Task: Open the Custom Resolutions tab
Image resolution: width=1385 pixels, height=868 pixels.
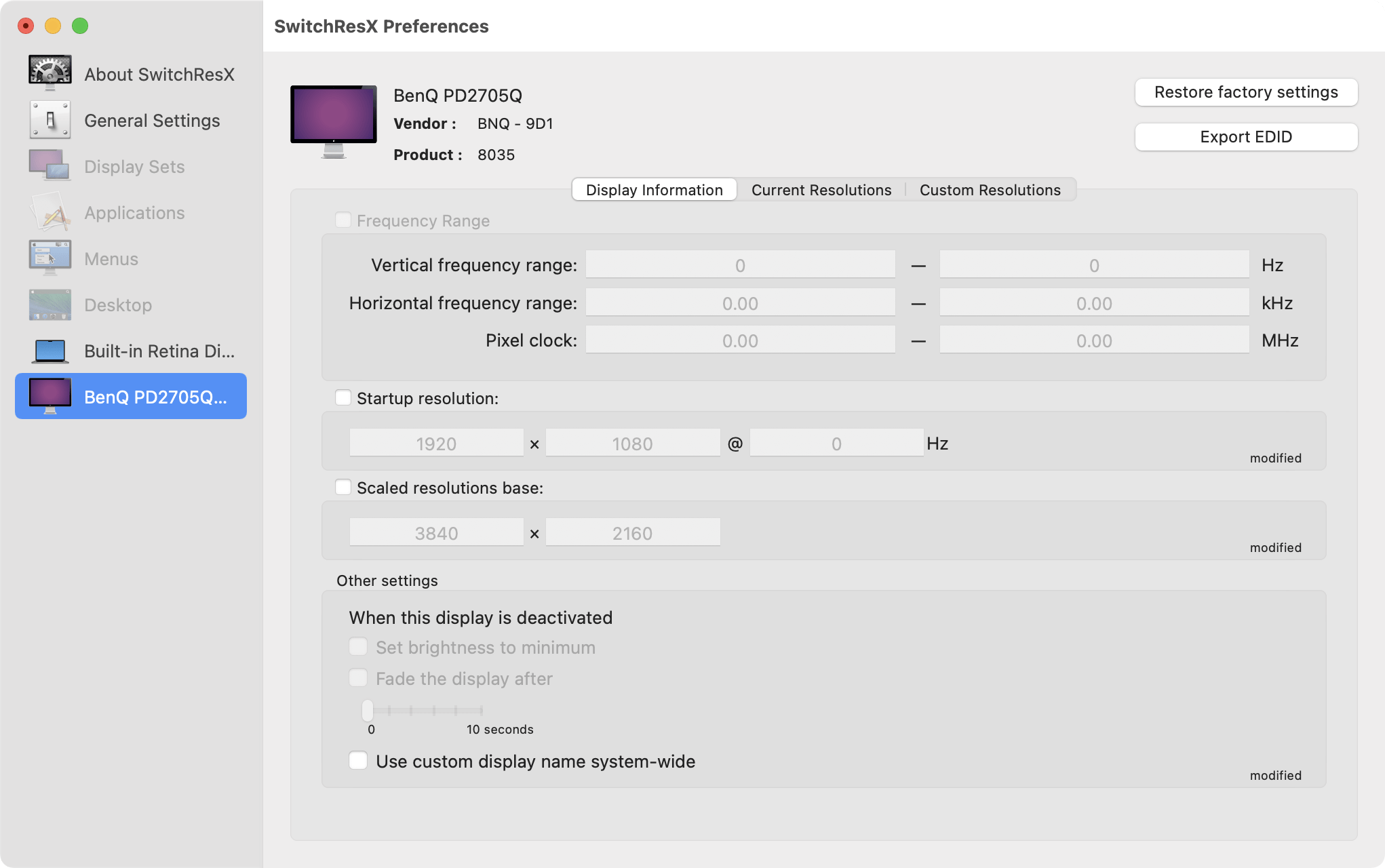Action: point(990,190)
